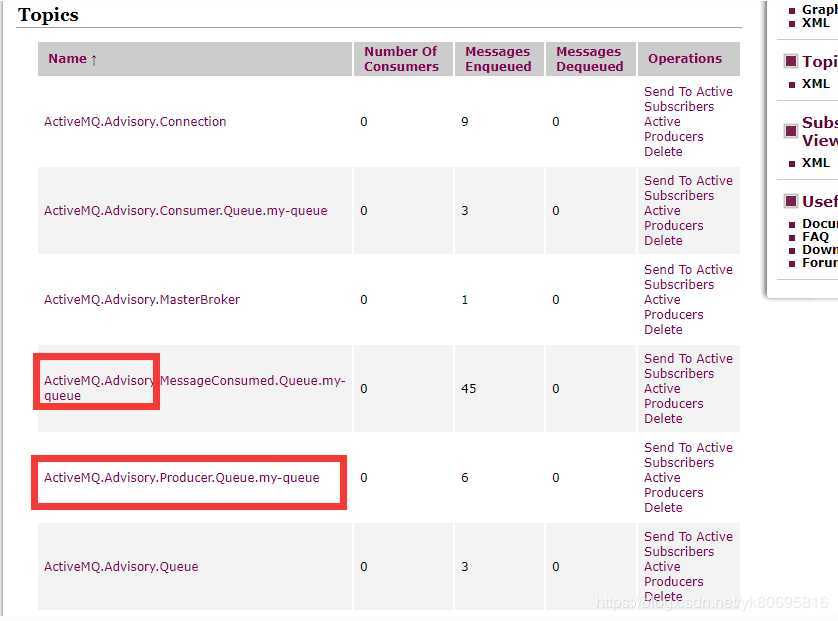Open ActiveMQ.Advisory.MessageConsumed.Queue.my-queue topic
838x621 pixels.
click(195, 388)
